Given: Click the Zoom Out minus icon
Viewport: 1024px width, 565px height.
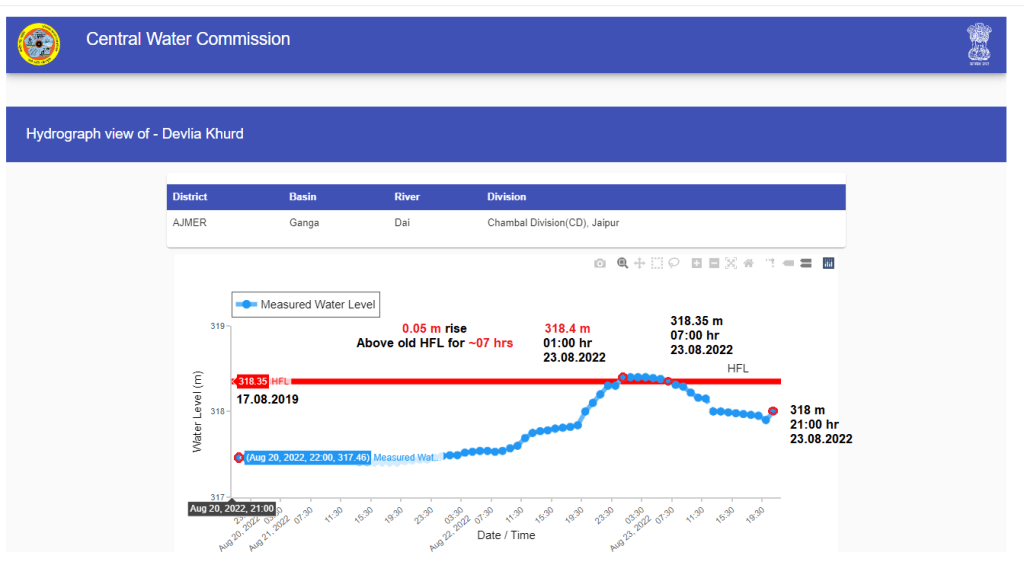Looking at the screenshot, I should pyautogui.click(x=714, y=263).
